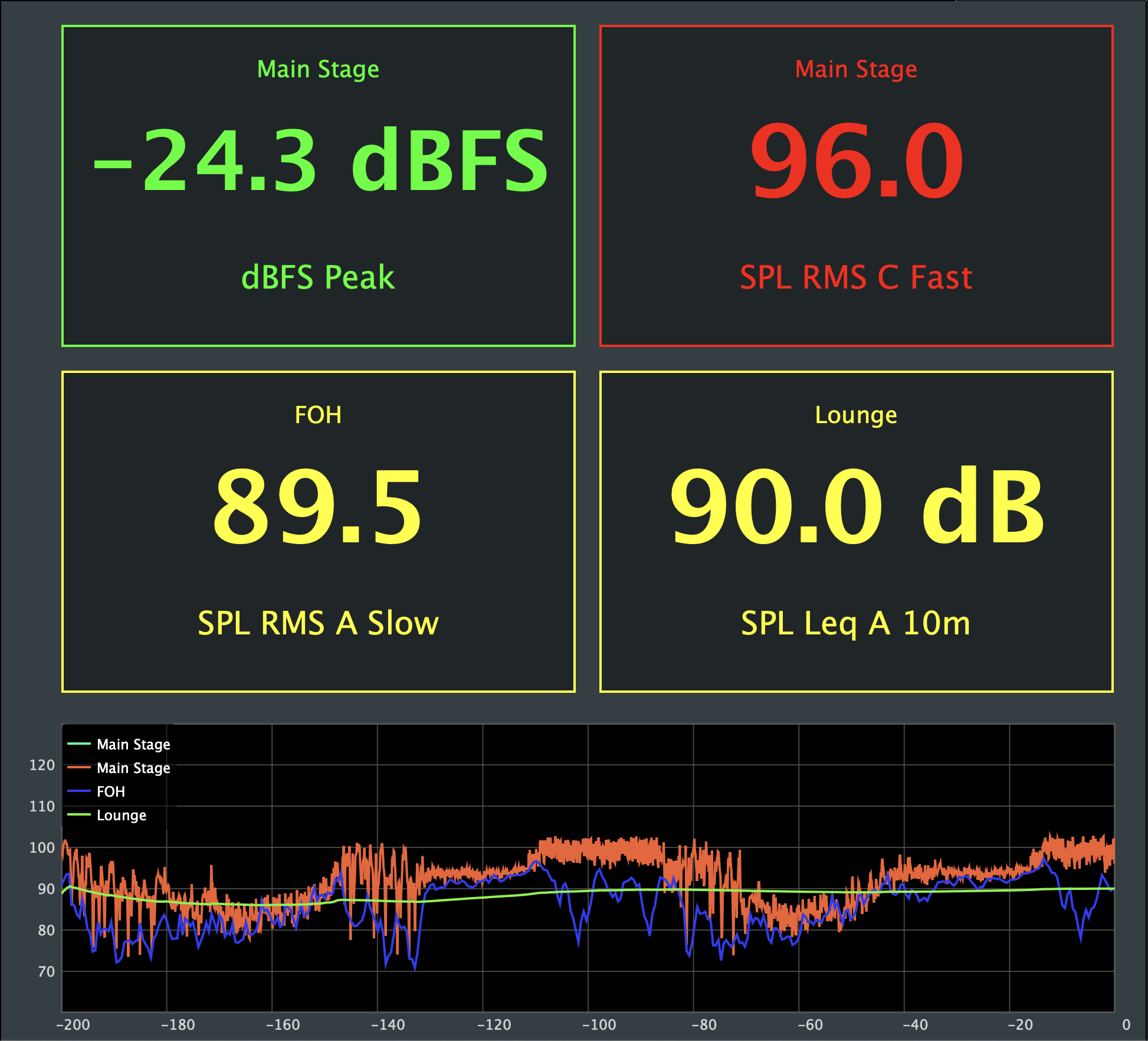Click the -200 time axis label

pyautogui.click(x=73, y=1024)
